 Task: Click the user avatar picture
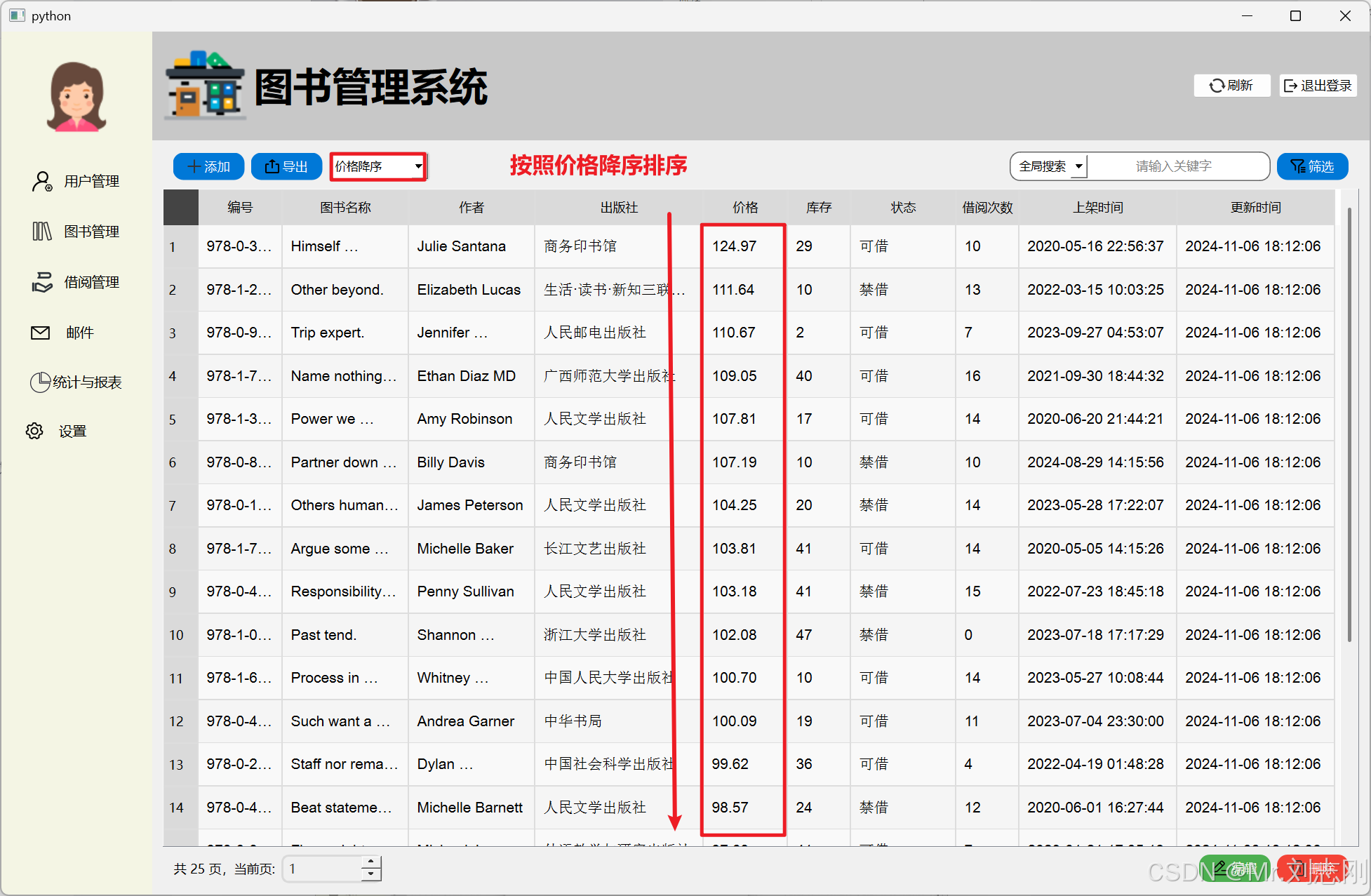point(76,98)
